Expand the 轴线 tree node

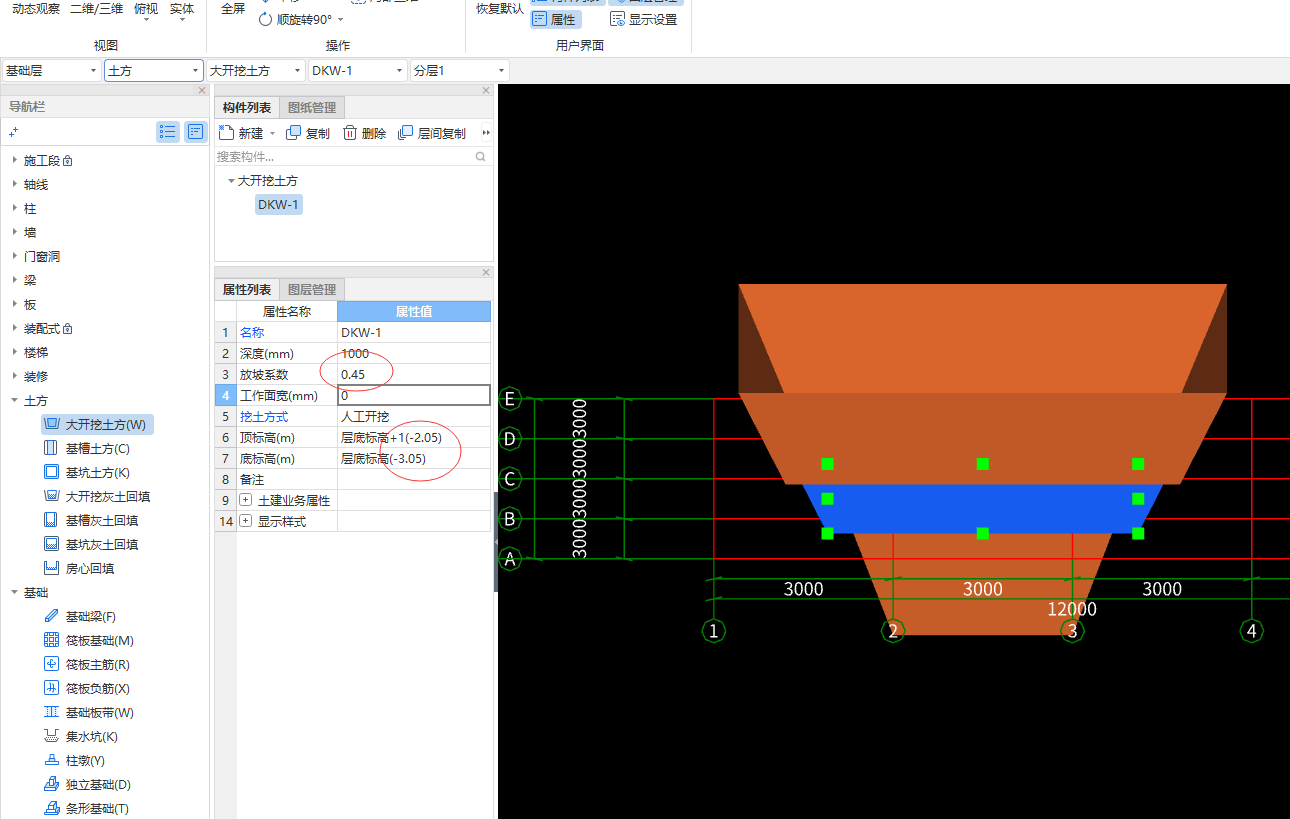pos(14,185)
